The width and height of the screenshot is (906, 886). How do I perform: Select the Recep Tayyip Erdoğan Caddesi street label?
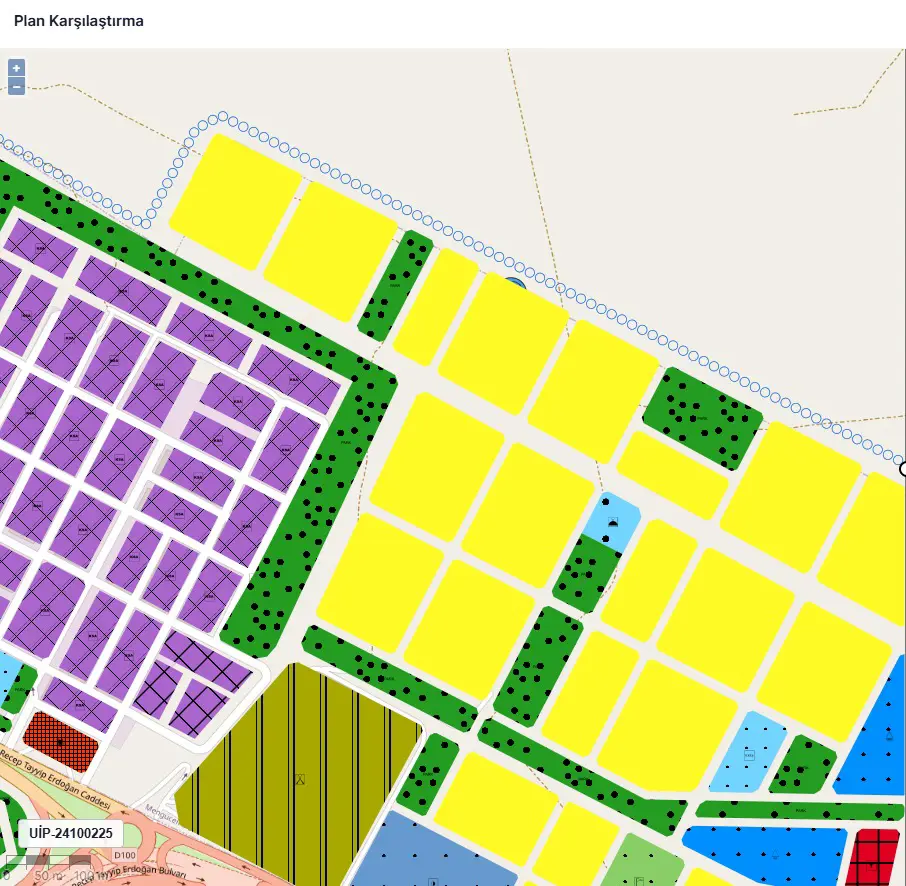[x=55, y=780]
